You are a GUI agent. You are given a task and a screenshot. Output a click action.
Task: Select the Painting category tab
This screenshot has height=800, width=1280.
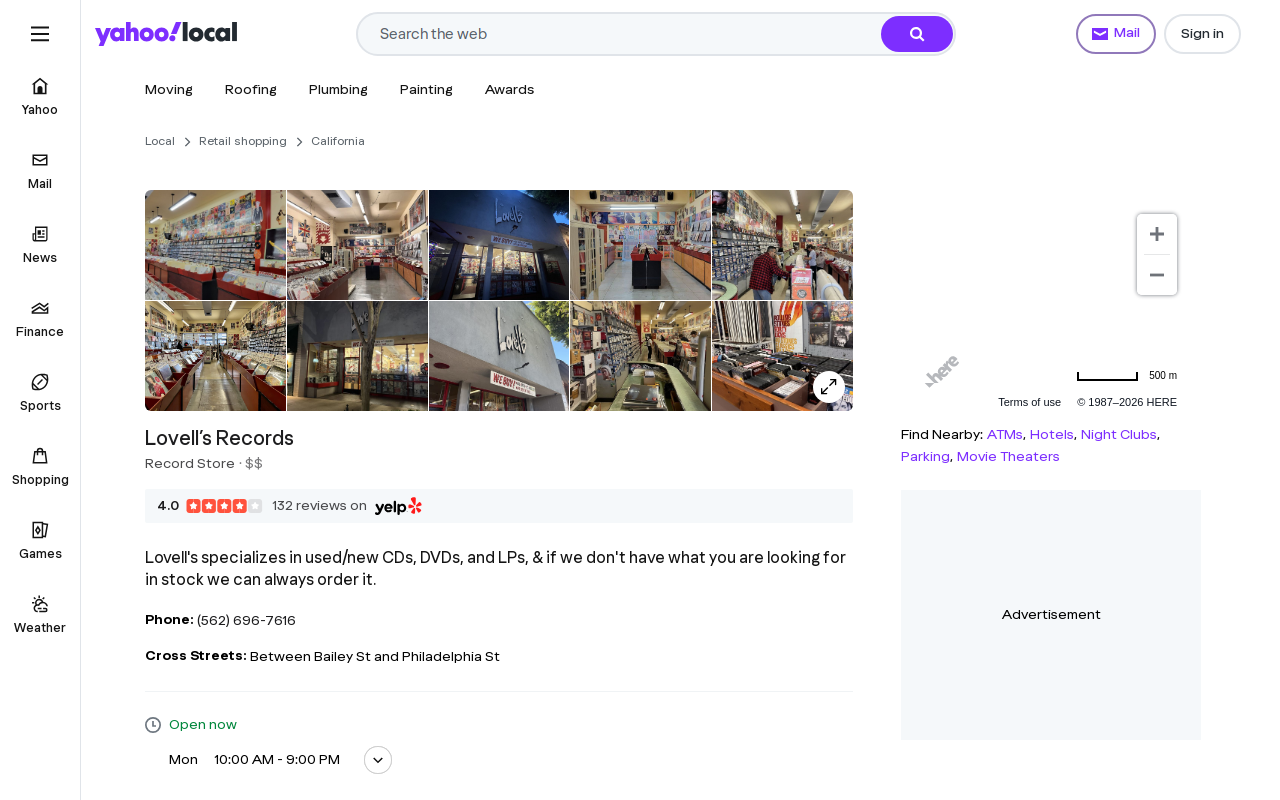click(x=426, y=90)
